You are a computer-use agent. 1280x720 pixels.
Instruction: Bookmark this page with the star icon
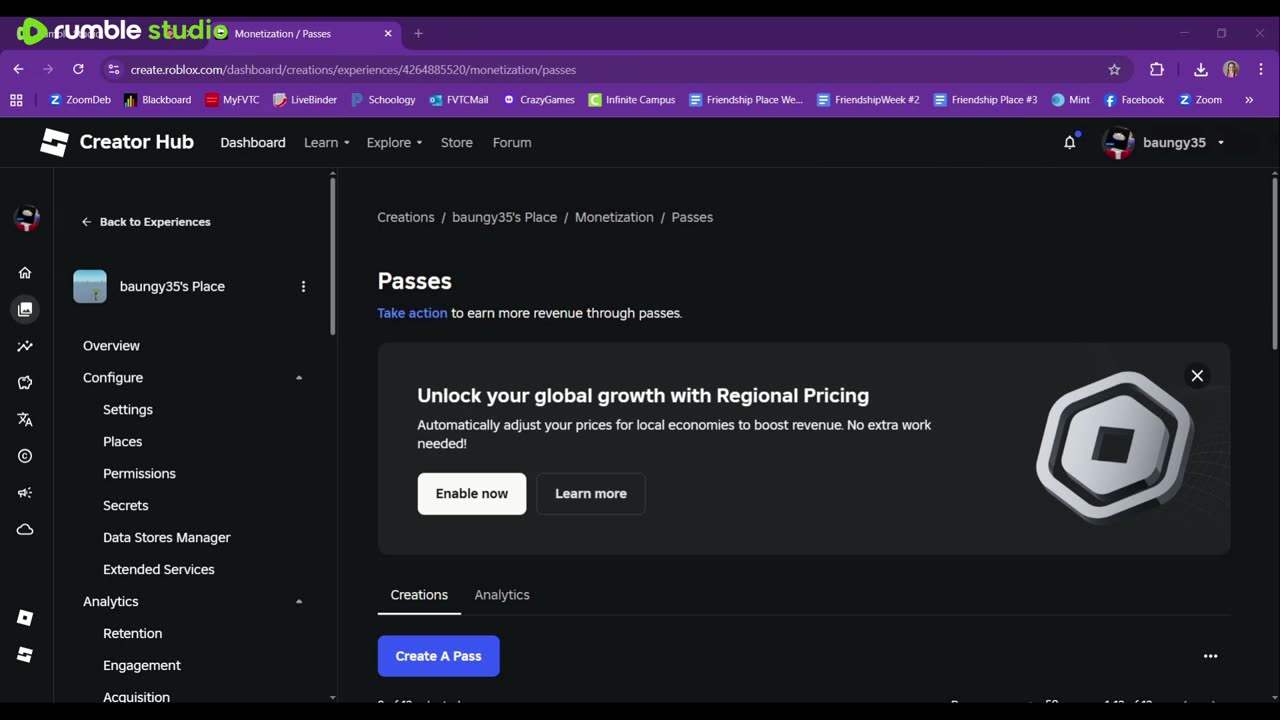click(1114, 69)
